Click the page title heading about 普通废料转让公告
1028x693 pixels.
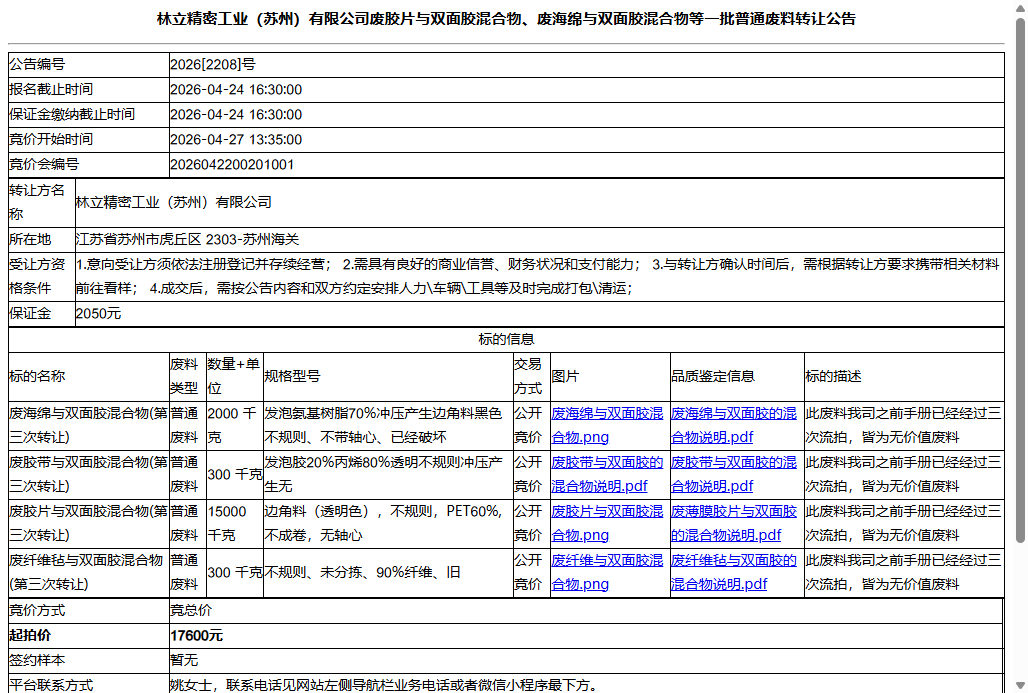click(506, 19)
